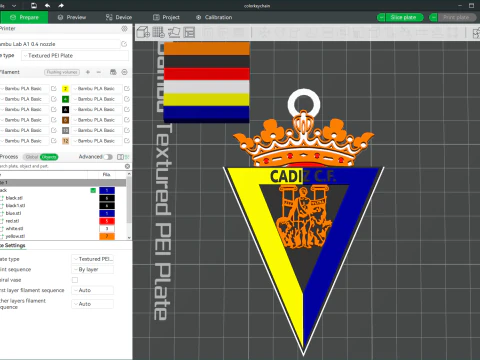
Task: Switch to the Prepare tab
Action: tap(24, 17)
